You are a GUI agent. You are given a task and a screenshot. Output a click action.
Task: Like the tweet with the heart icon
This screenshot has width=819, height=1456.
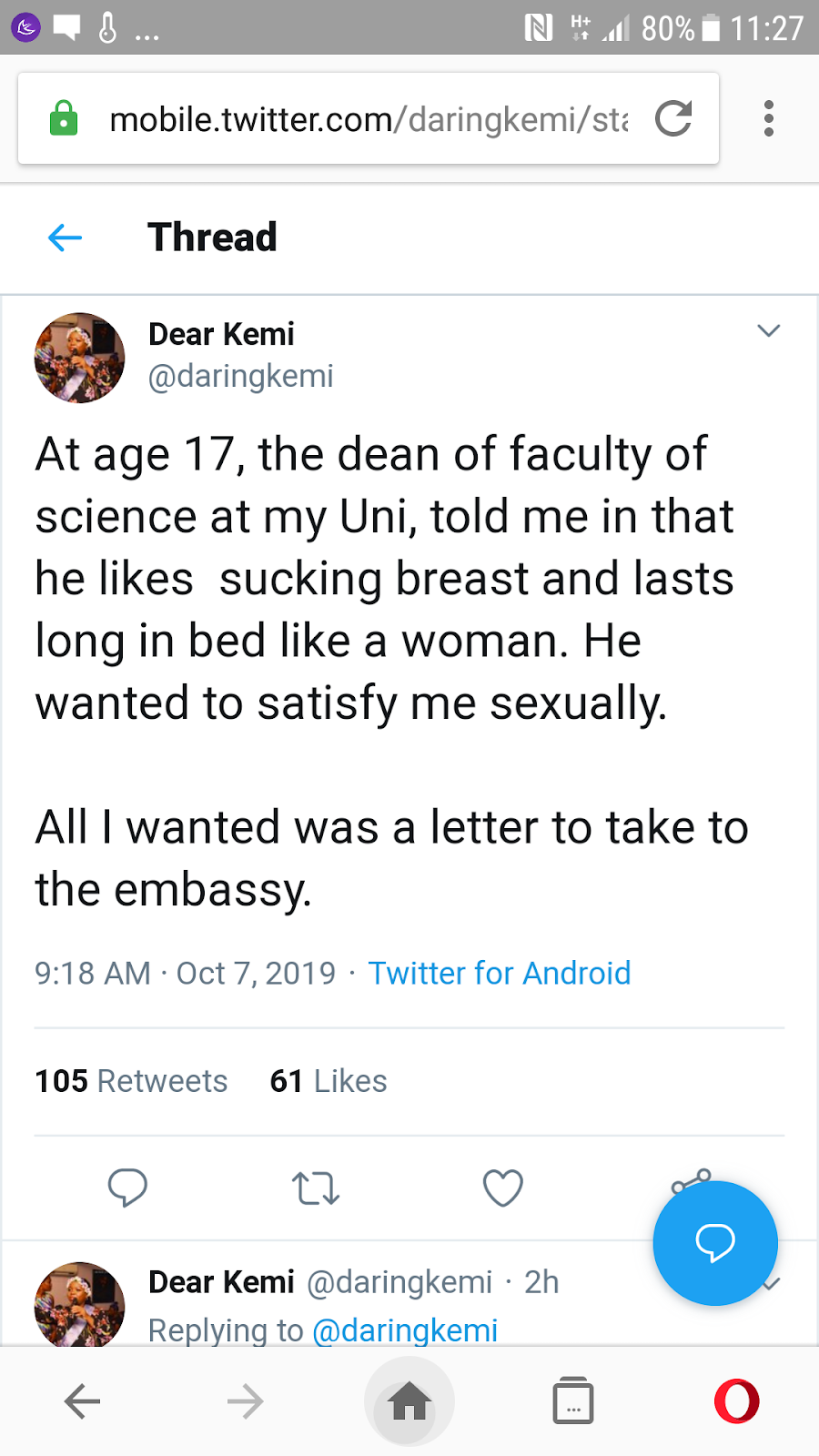(x=502, y=1188)
